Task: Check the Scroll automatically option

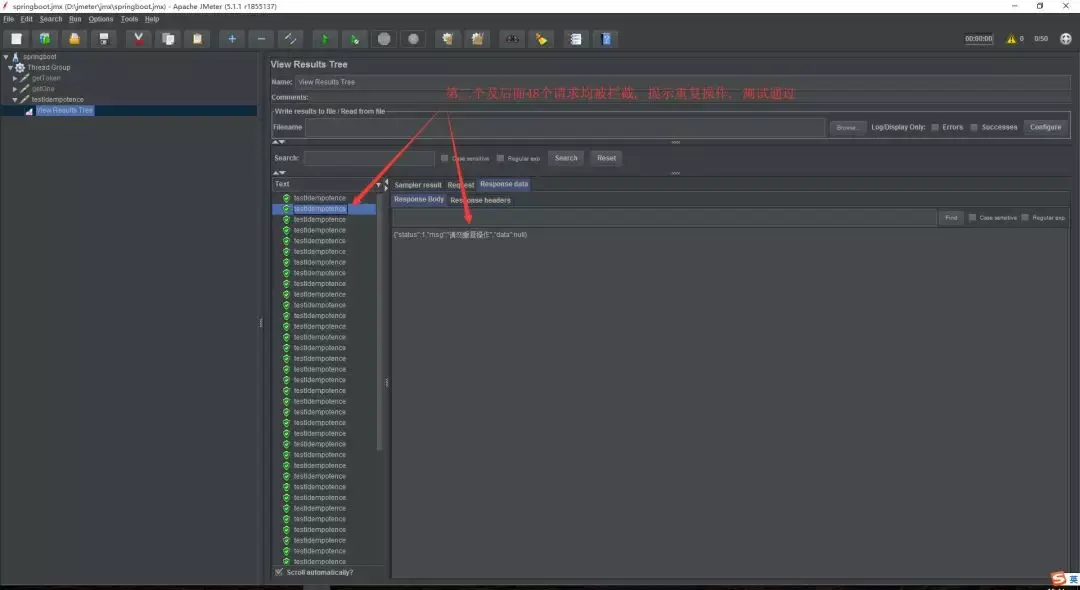Action: tap(279, 572)
